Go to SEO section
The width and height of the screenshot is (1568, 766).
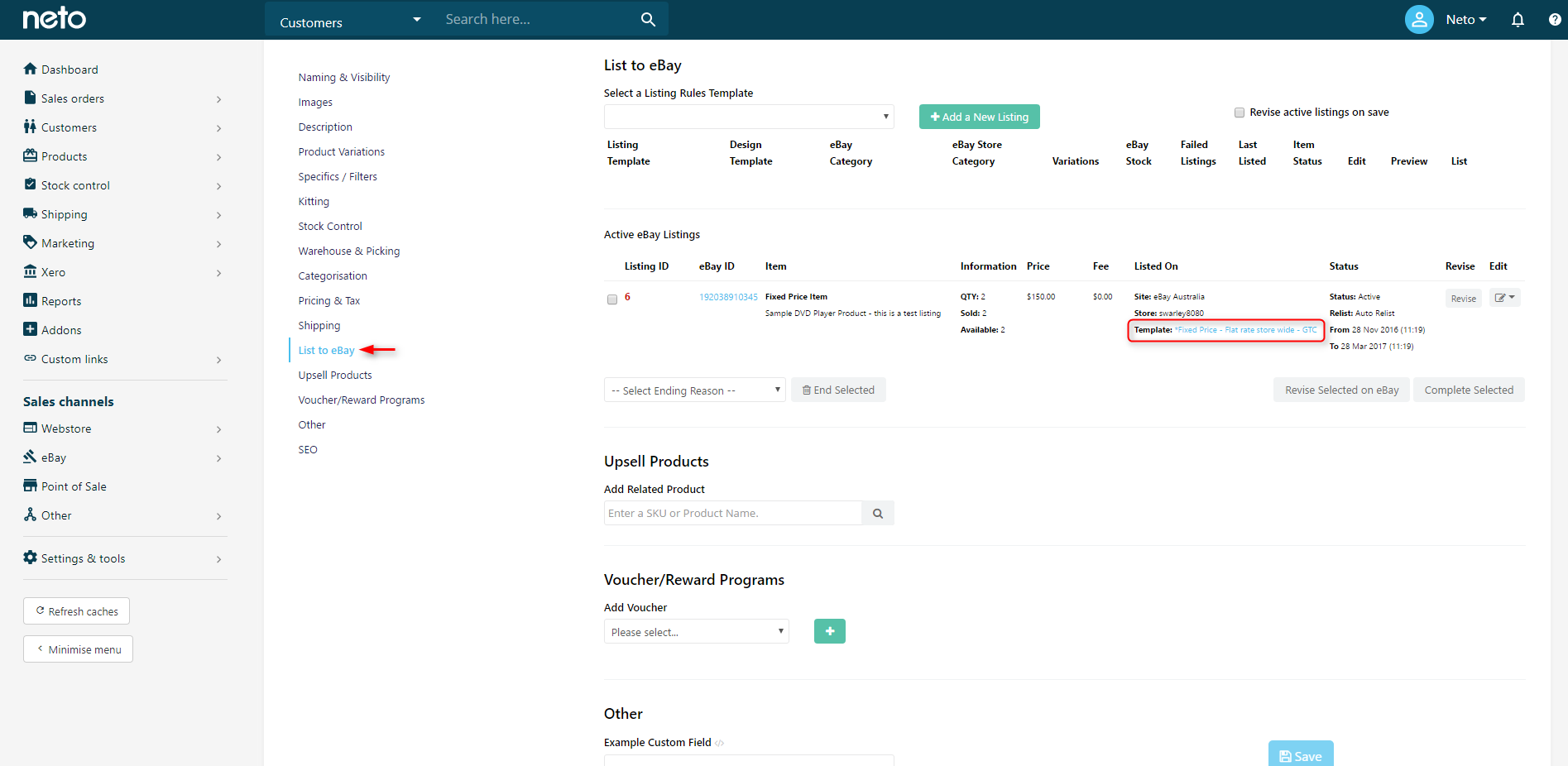click(x=308, y=449)
